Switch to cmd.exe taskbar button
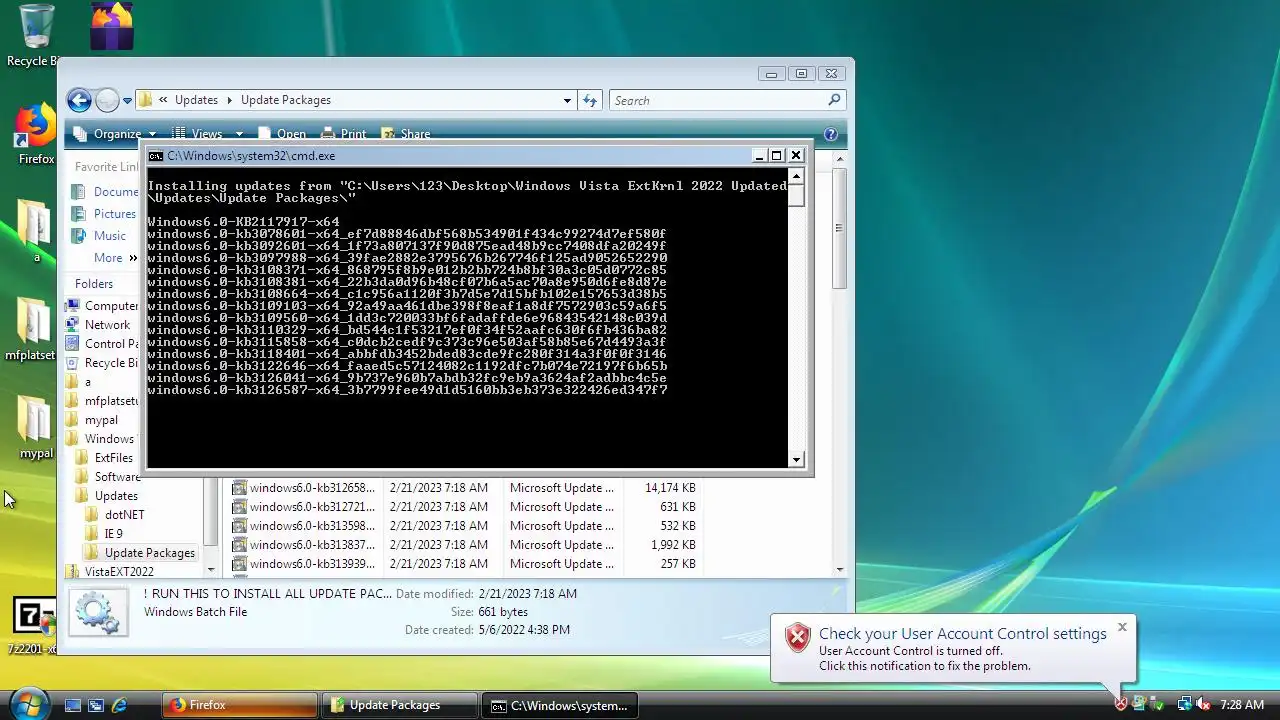The image size is (1280, 720). 559,705
